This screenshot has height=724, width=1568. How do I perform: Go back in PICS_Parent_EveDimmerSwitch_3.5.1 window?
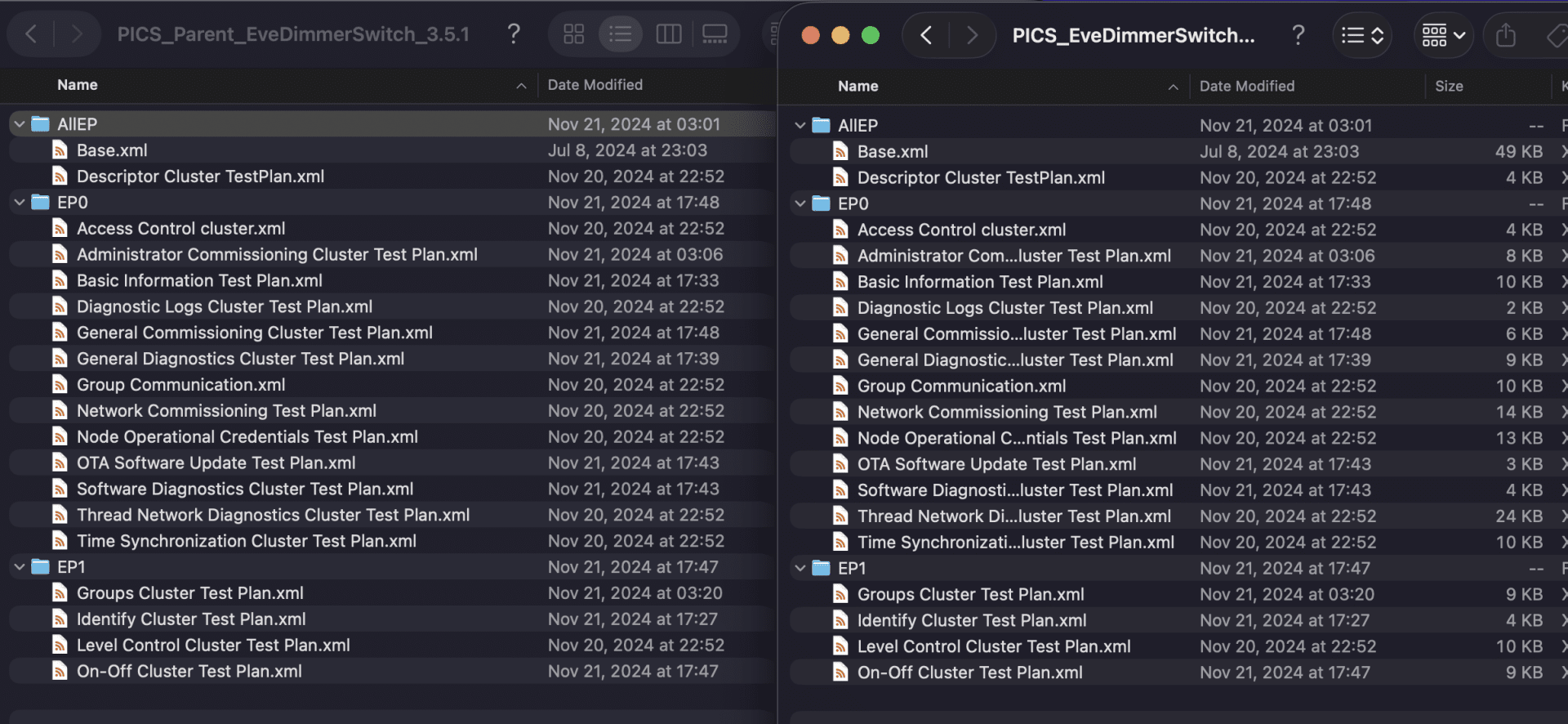tap(31, 34)
